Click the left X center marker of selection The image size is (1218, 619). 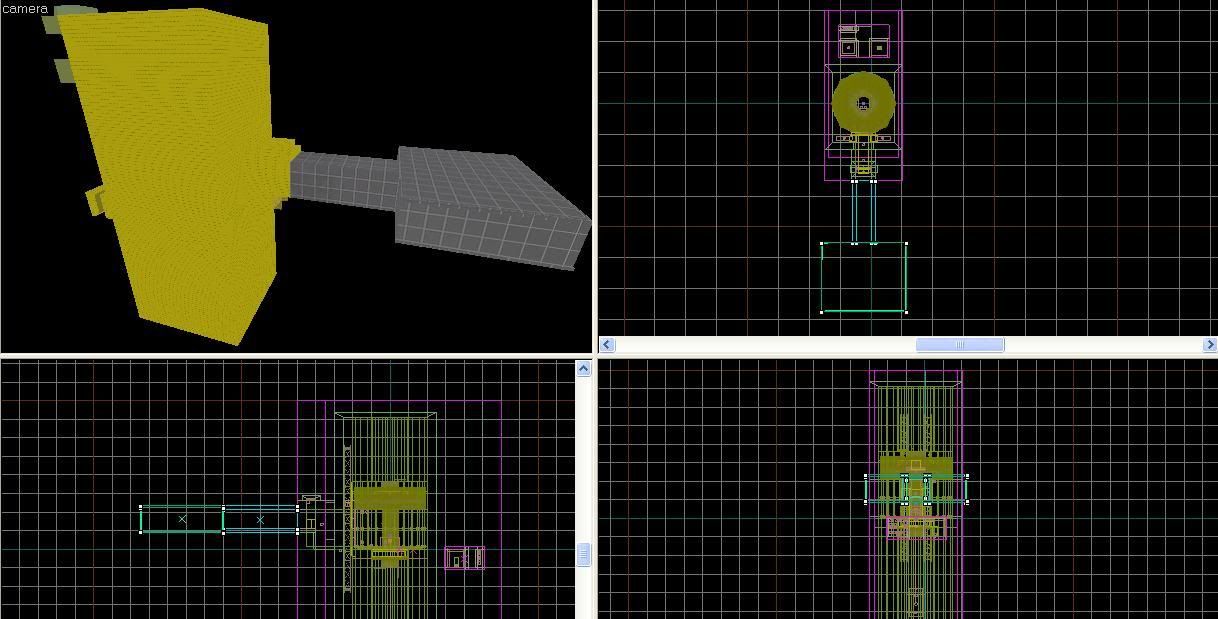point(182,520)
